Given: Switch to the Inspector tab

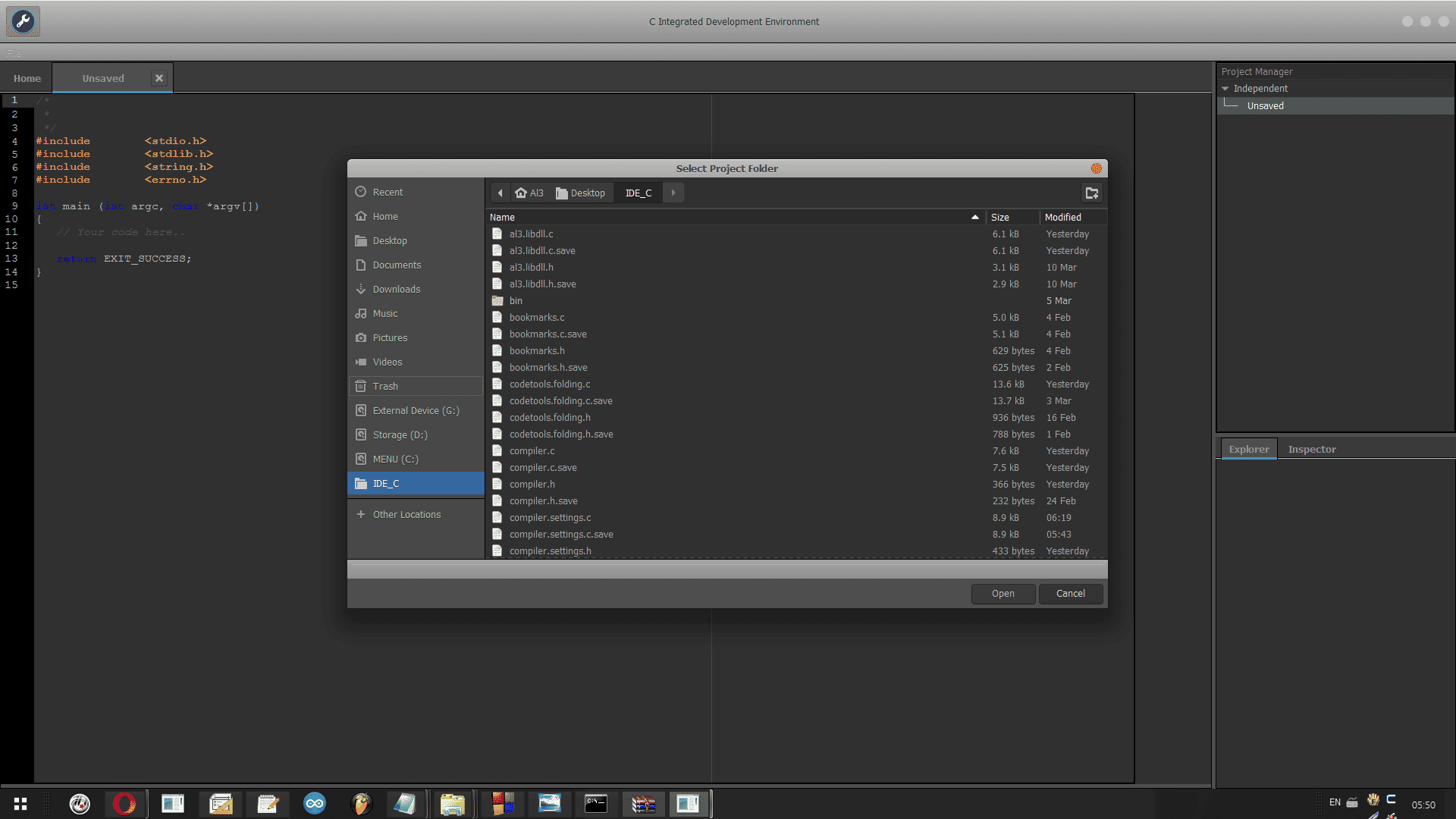Looking at the screenshot, I should click(x=1312, y=449).
